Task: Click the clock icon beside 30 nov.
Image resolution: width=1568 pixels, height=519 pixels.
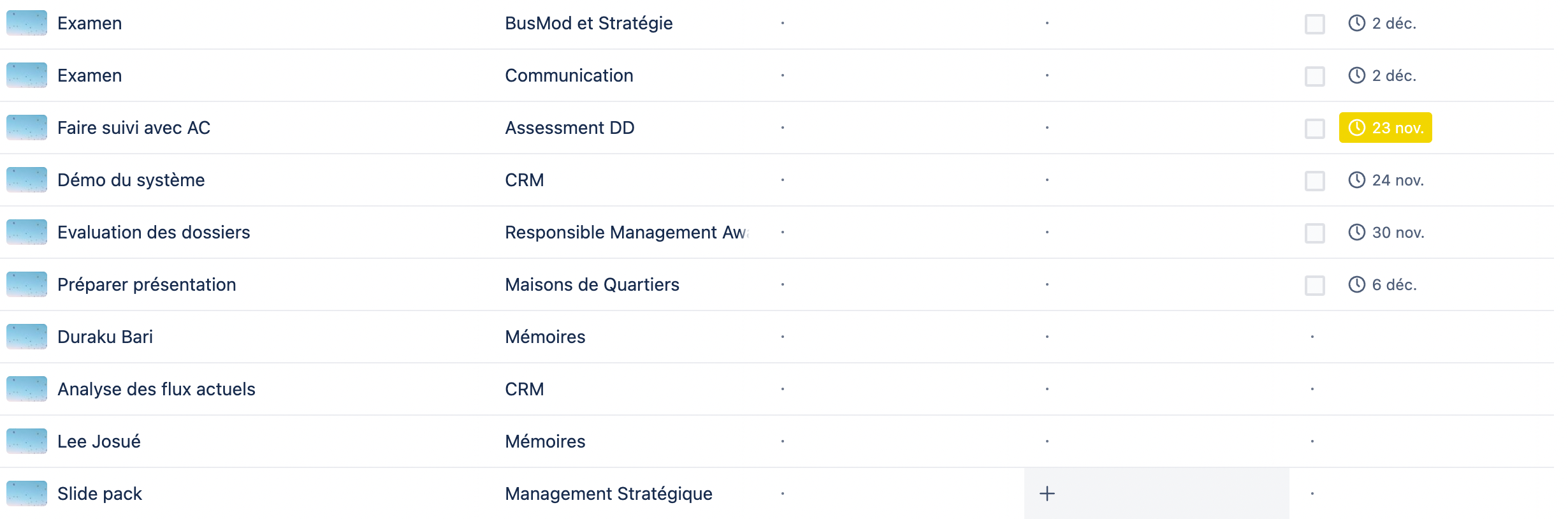Action: click(1357, 232)
